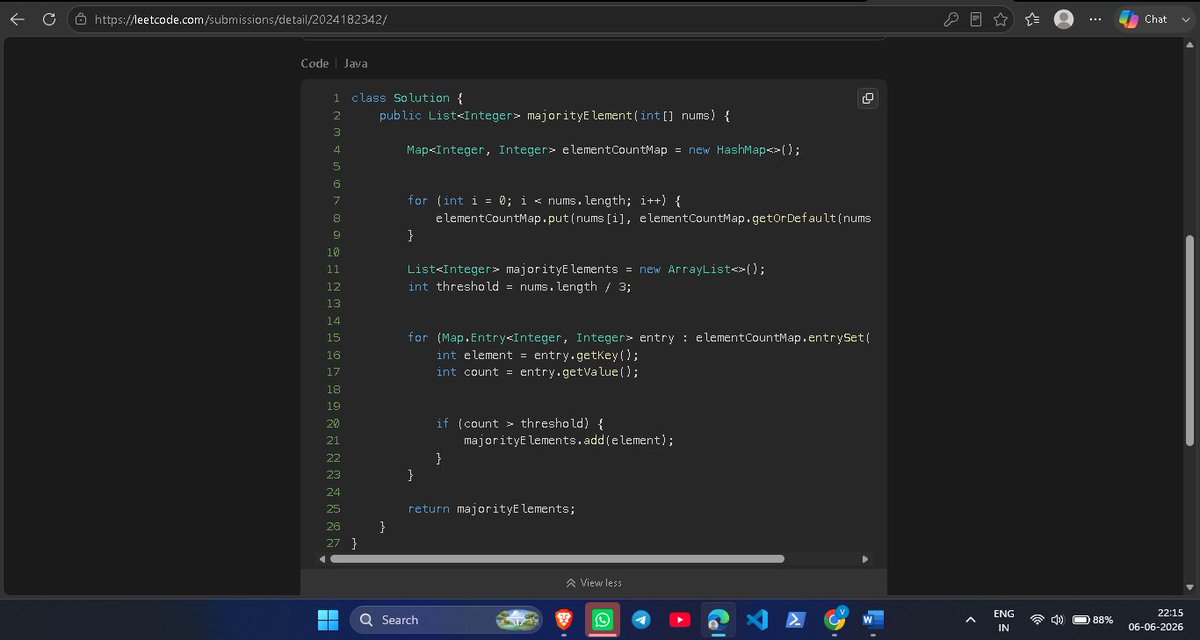This screenshot has width=1200, height=640.
Task: Click the 'Java' language label
Action: click(356, 63)
